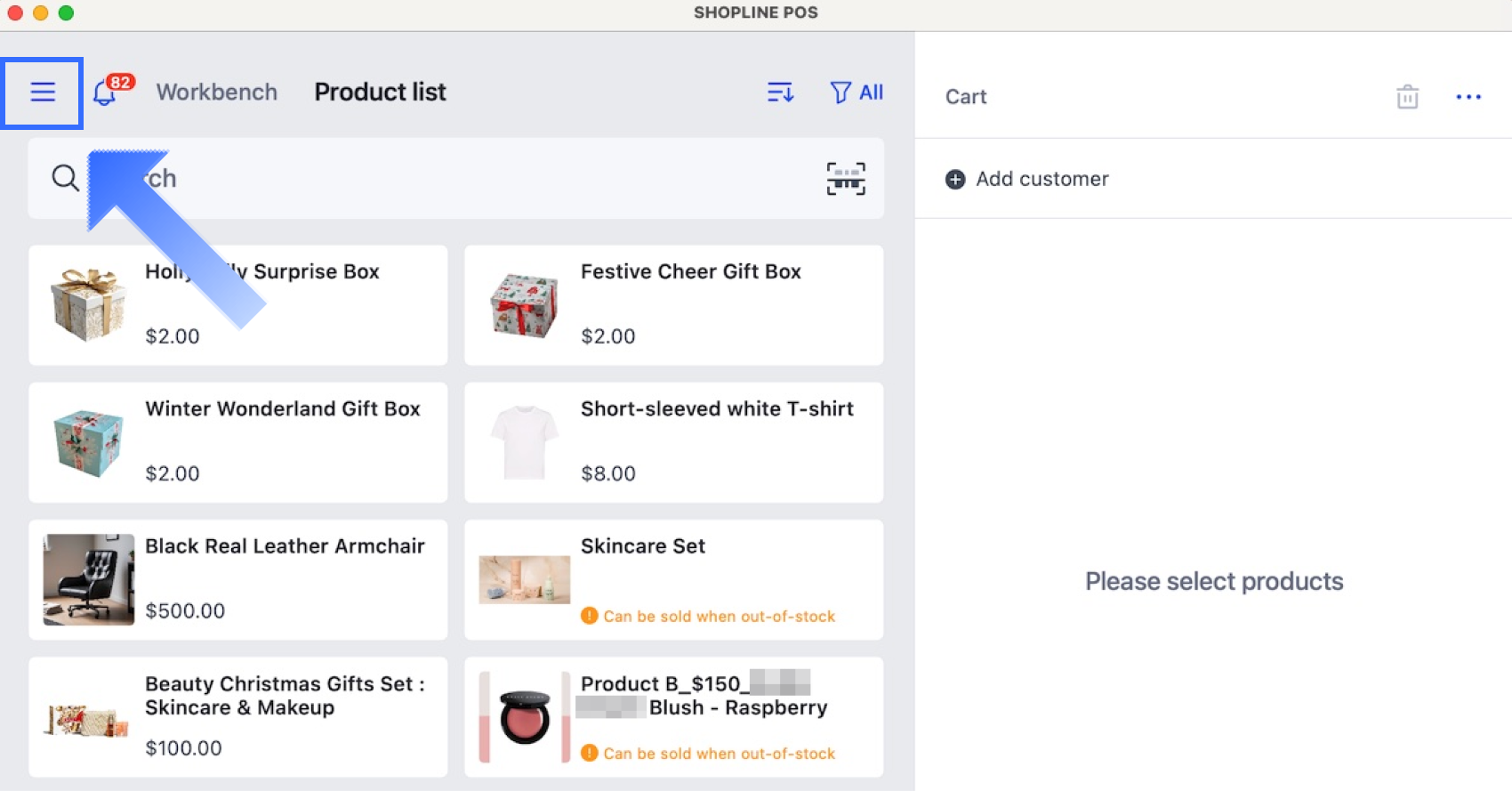
Task: Click the magnifying glass search icon
Action: (65, 178)
